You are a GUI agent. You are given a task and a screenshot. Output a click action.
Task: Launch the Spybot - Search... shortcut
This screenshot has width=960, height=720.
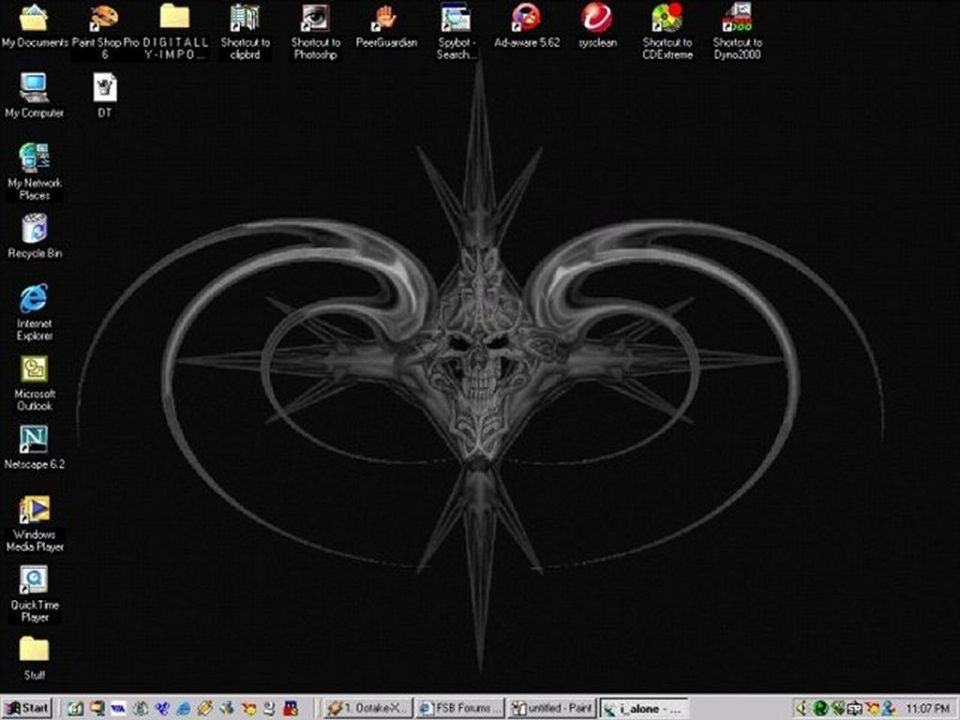pyautogui.click(x=456, y=31)
